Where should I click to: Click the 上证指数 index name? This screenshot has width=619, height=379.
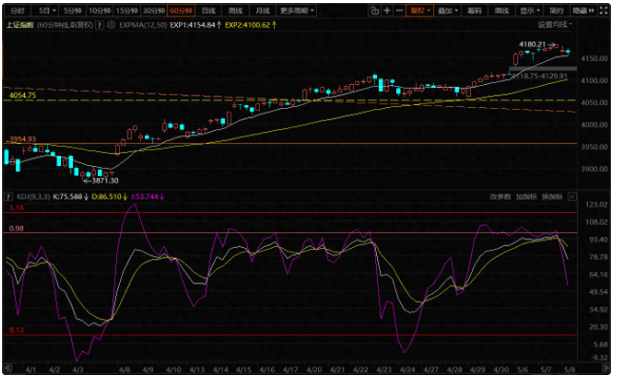pos(20,25)
